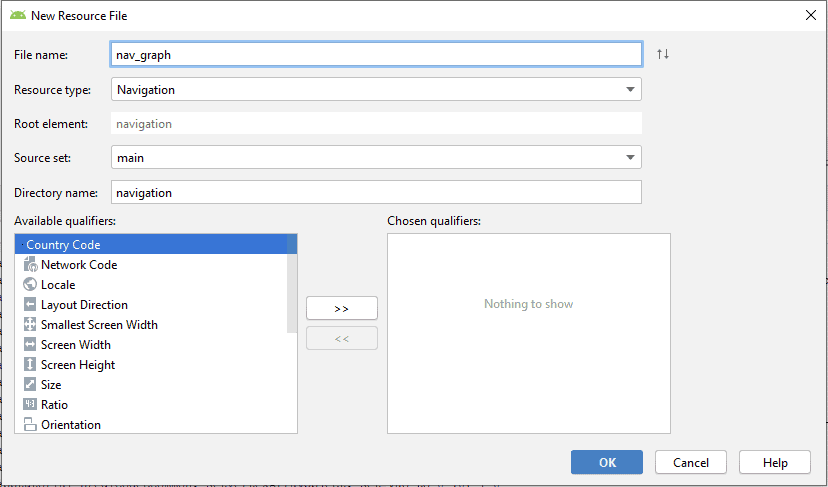This screenshot has height=487, width=828.
Task: Click inside the Directory name field
Action: point(376,192)
